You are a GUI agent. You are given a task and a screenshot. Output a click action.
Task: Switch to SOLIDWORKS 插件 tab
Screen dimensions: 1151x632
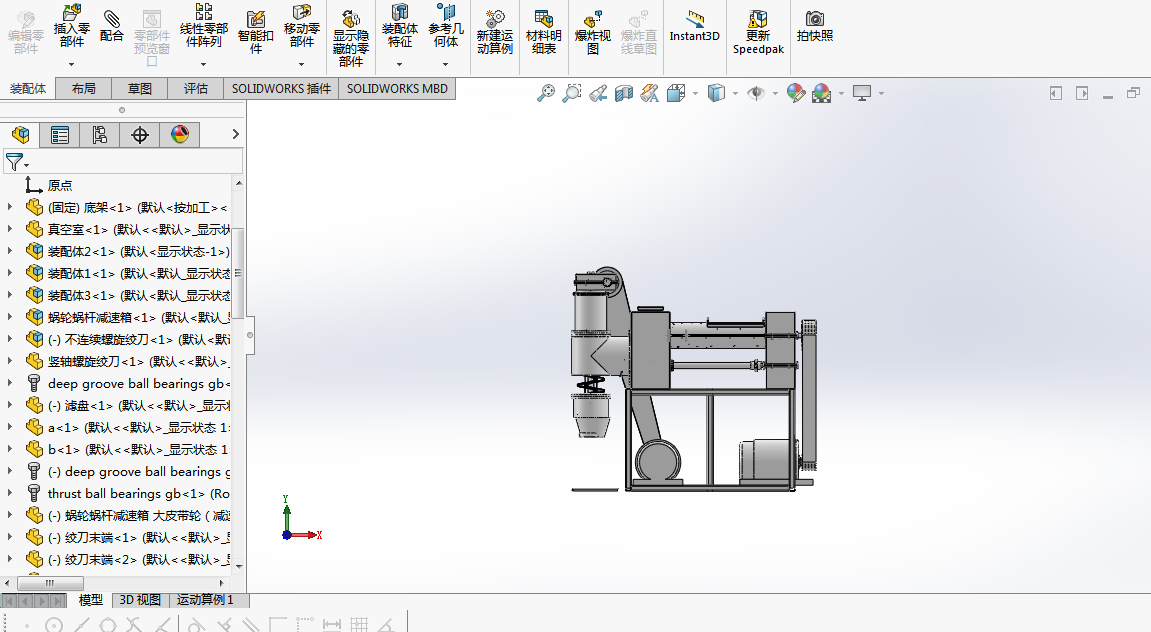pos(281,89)
